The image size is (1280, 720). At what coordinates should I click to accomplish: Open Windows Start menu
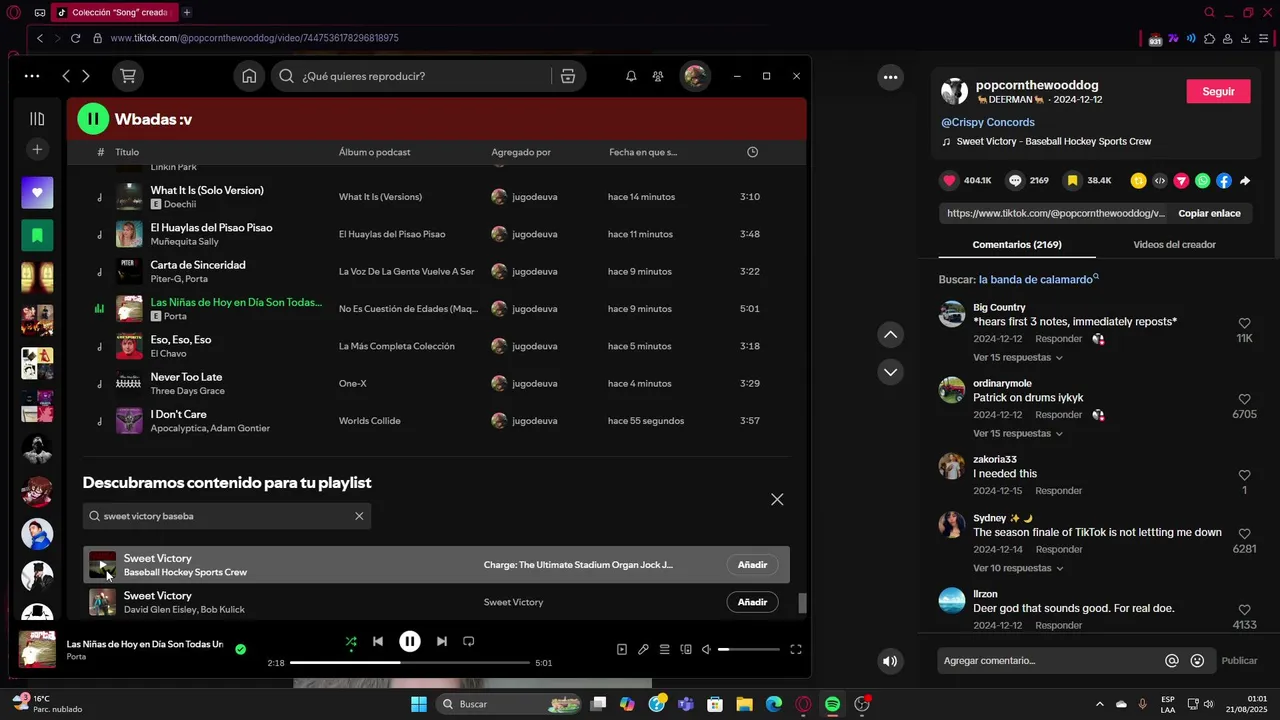click(418, 704)
